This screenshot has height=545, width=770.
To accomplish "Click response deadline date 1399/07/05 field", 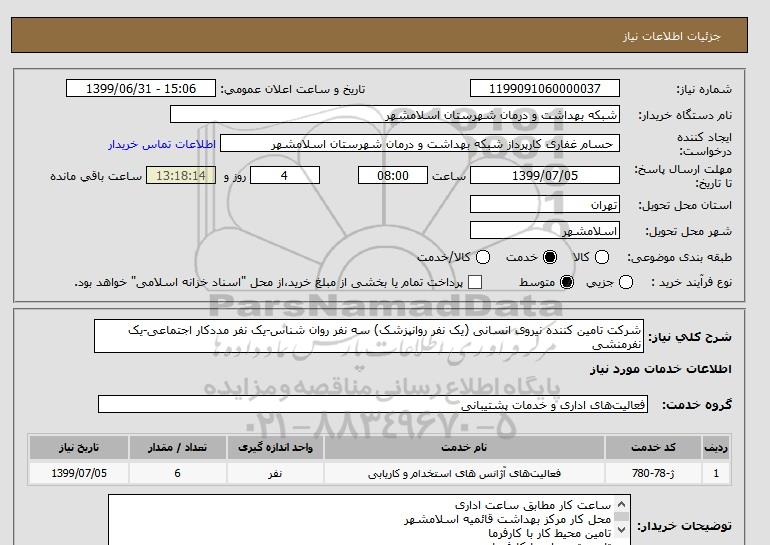I will pos(545,175).
